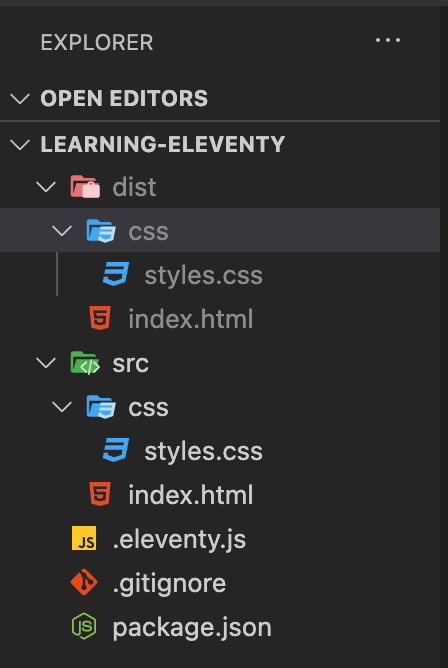Click the Git icon beside .gitignore
448x668 pixels.
84,582
